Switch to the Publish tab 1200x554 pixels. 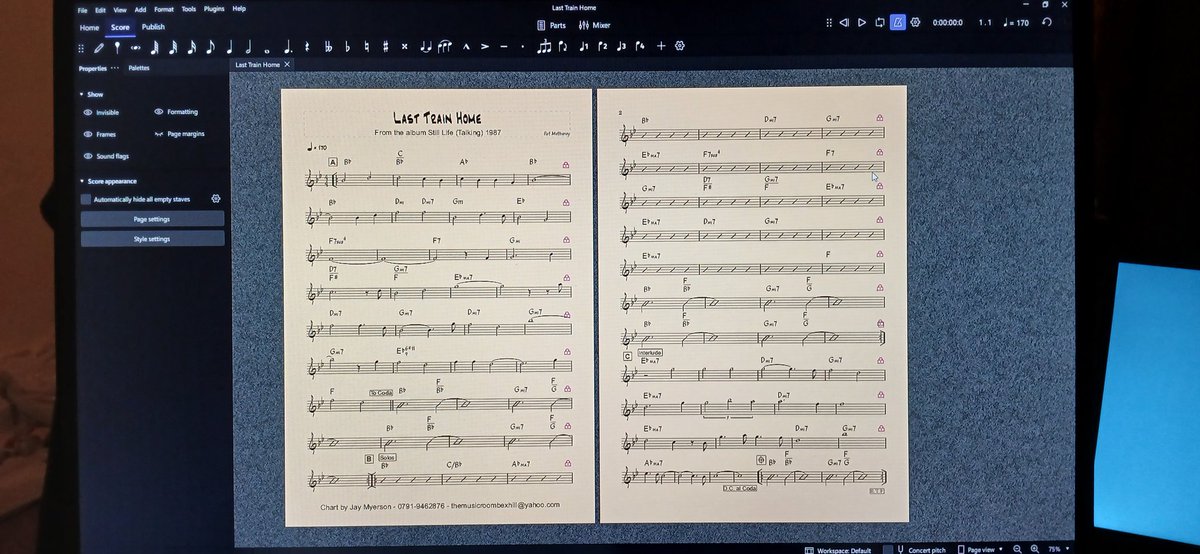(x=153, y=27)
